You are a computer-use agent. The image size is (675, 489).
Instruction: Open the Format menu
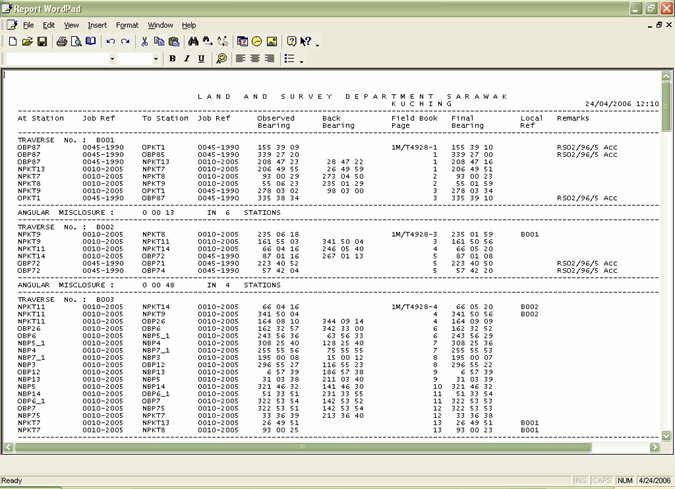coord(127,25)
